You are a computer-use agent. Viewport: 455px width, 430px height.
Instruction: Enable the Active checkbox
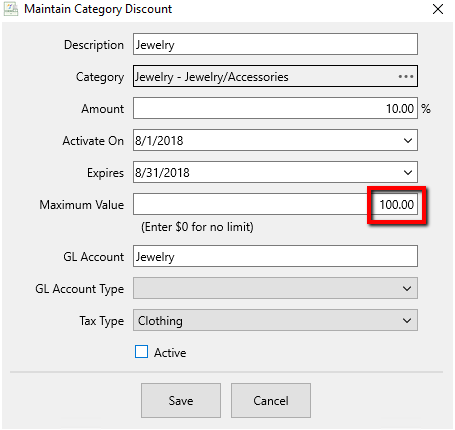[141, 352]
